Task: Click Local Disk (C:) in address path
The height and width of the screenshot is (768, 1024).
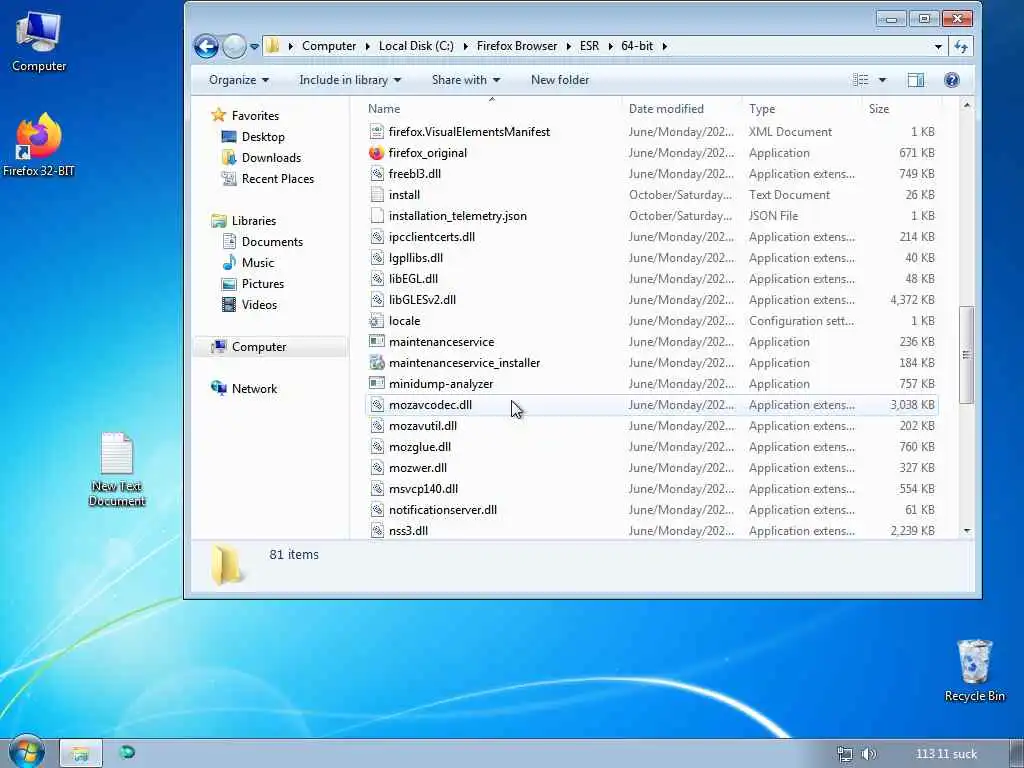Action: tap(416, 46)
